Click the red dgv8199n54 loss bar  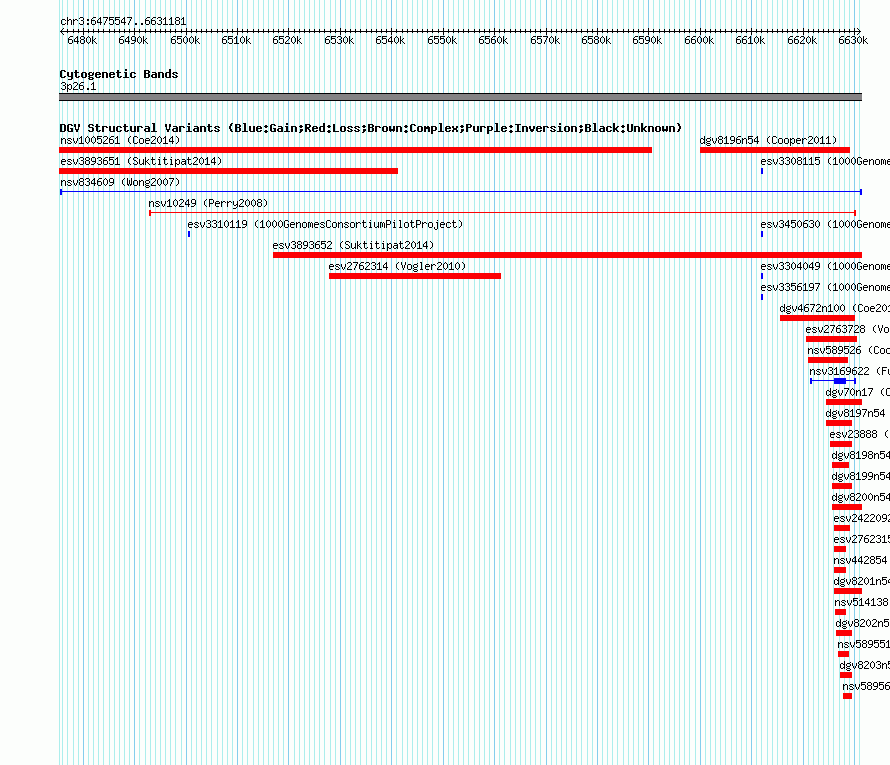842,486
